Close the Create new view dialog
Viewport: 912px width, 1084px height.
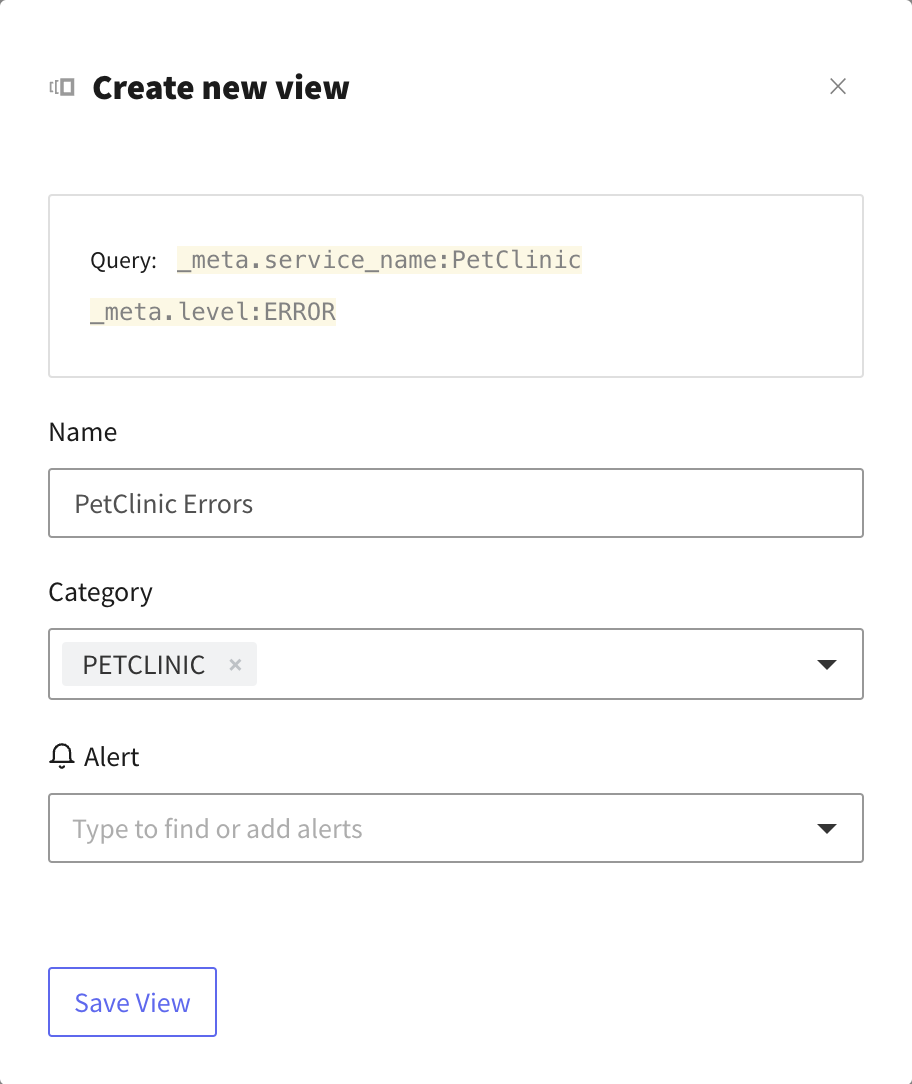pos(837,86)
